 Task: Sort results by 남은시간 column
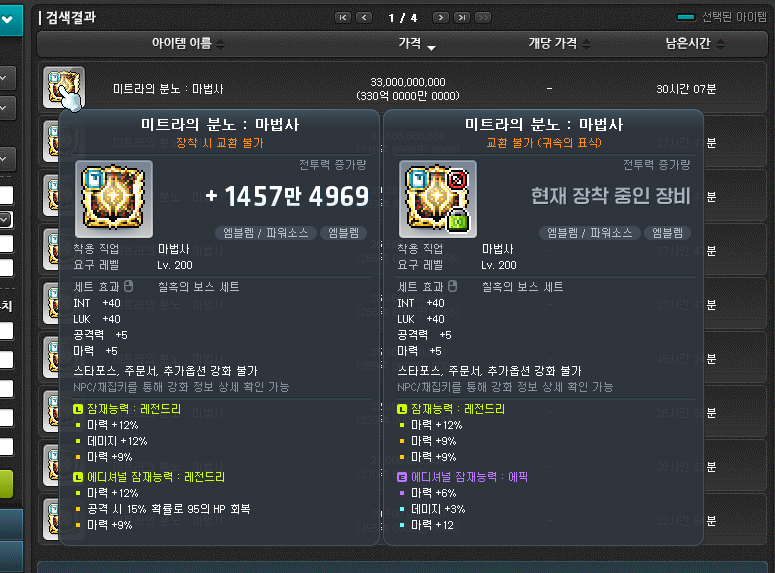(x=694, y=44)
